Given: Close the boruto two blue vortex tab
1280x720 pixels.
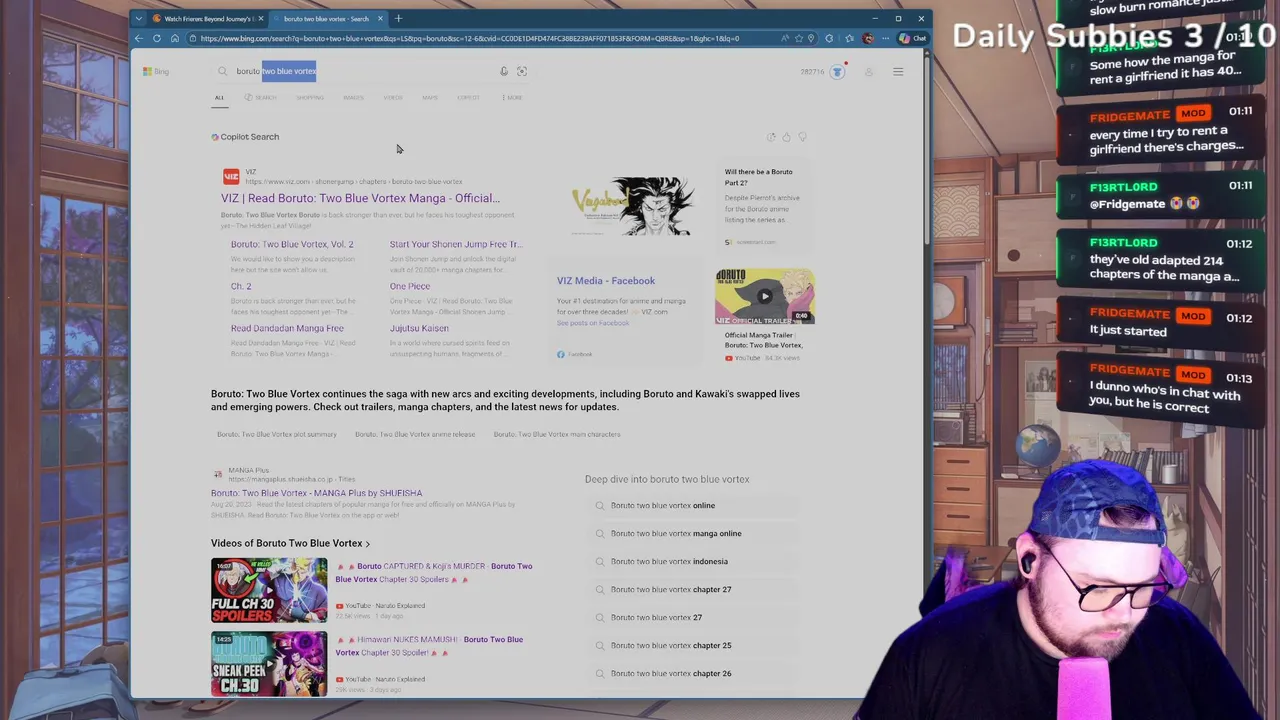Looking at the screenshot, I should click(380, 18).
